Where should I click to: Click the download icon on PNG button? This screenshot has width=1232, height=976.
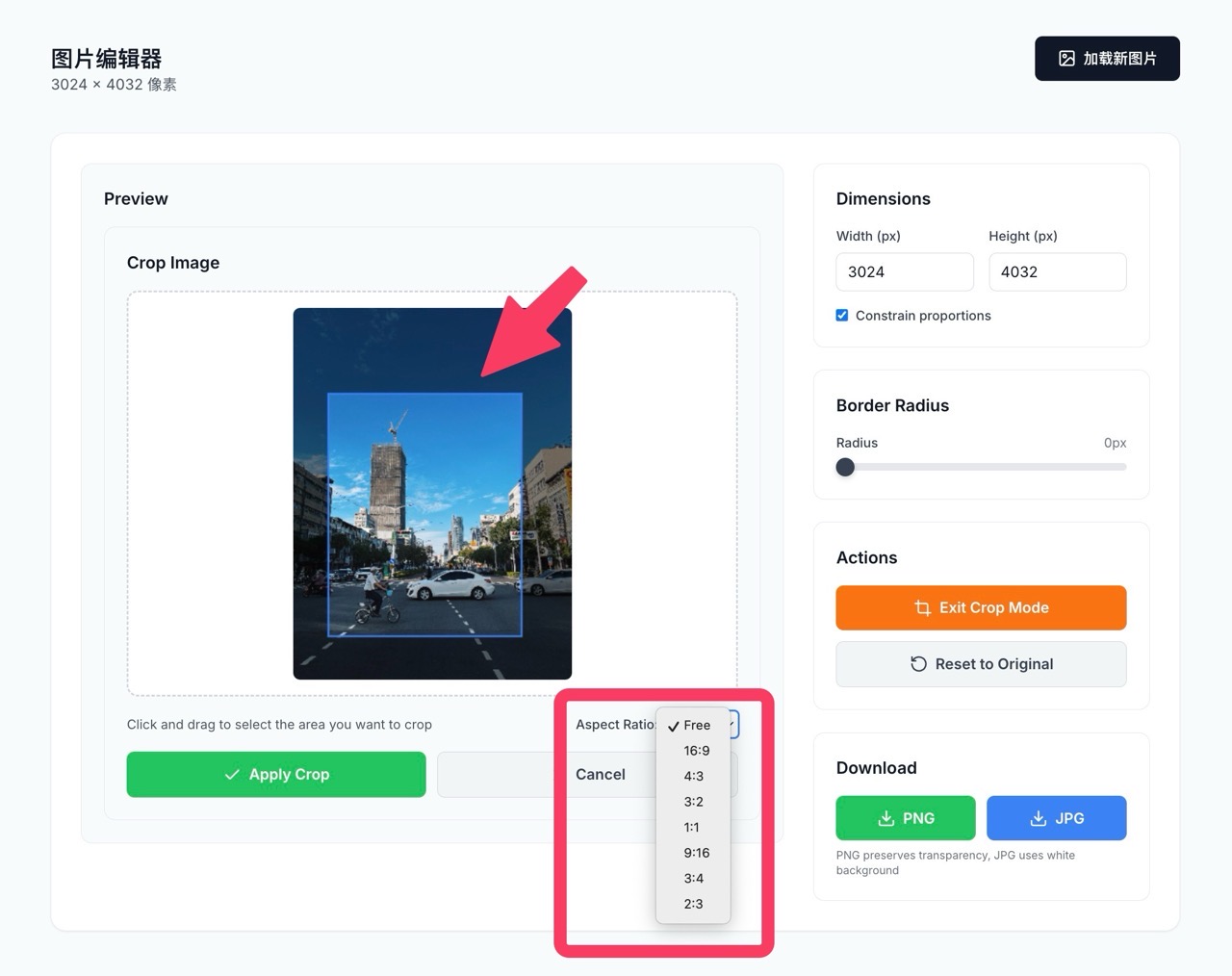pyautogui.click(x=885, y=818)
